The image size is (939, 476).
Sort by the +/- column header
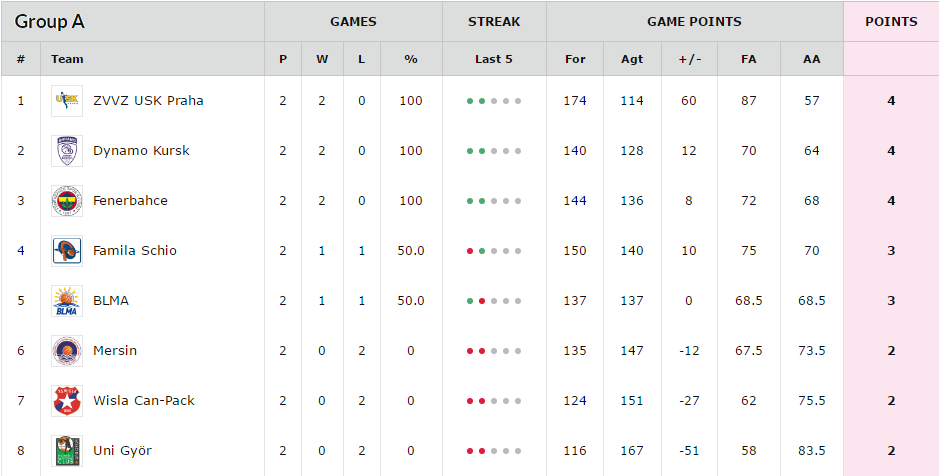coord(689,59)
